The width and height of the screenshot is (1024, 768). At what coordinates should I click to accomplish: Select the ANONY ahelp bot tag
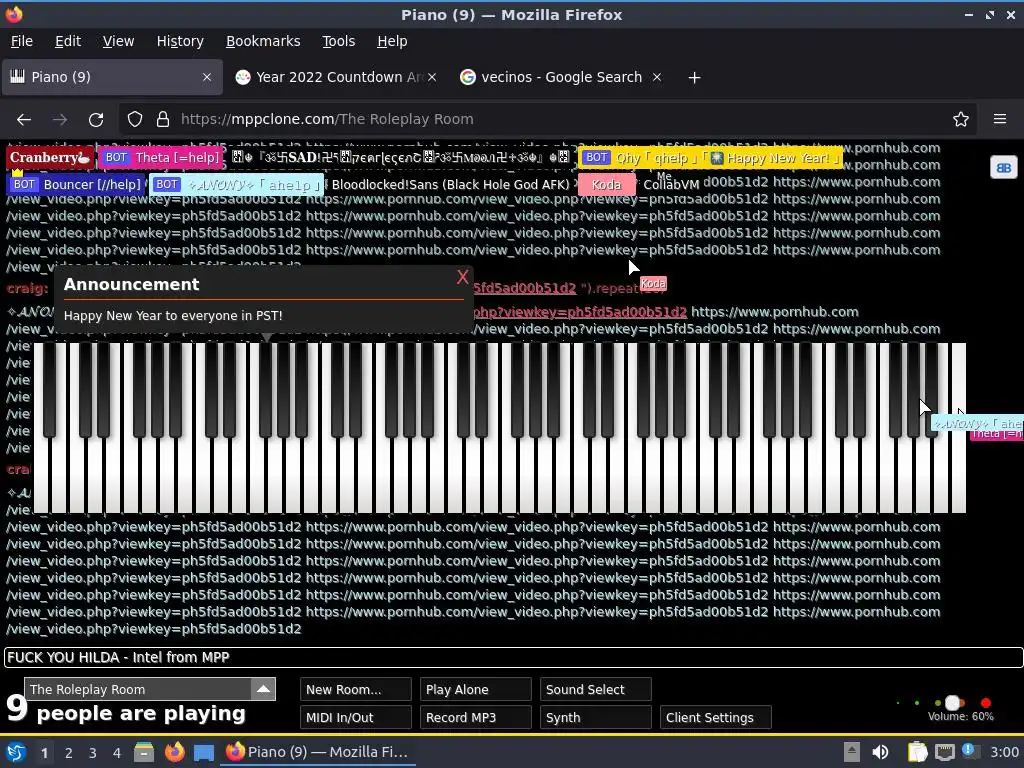coord(236,184)
